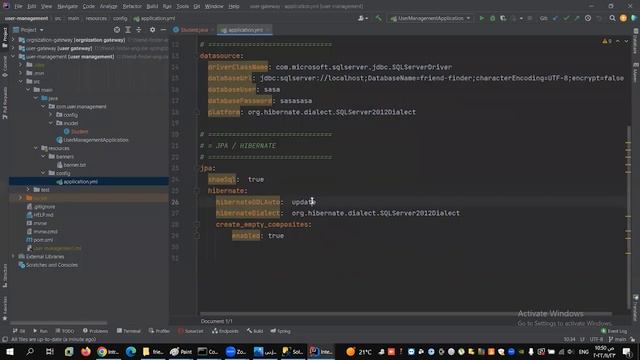Open the SonarLint tool window
640x360 pixels.
tap(191, 331)
